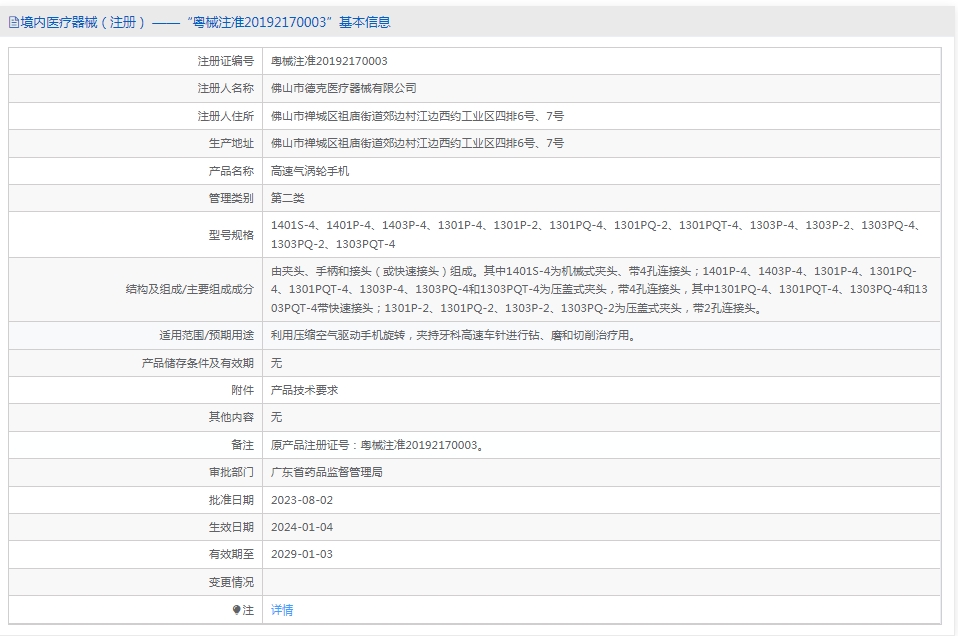Click the 注册证编号 label cell
958x636 pixels.
[x=225, y=61]
